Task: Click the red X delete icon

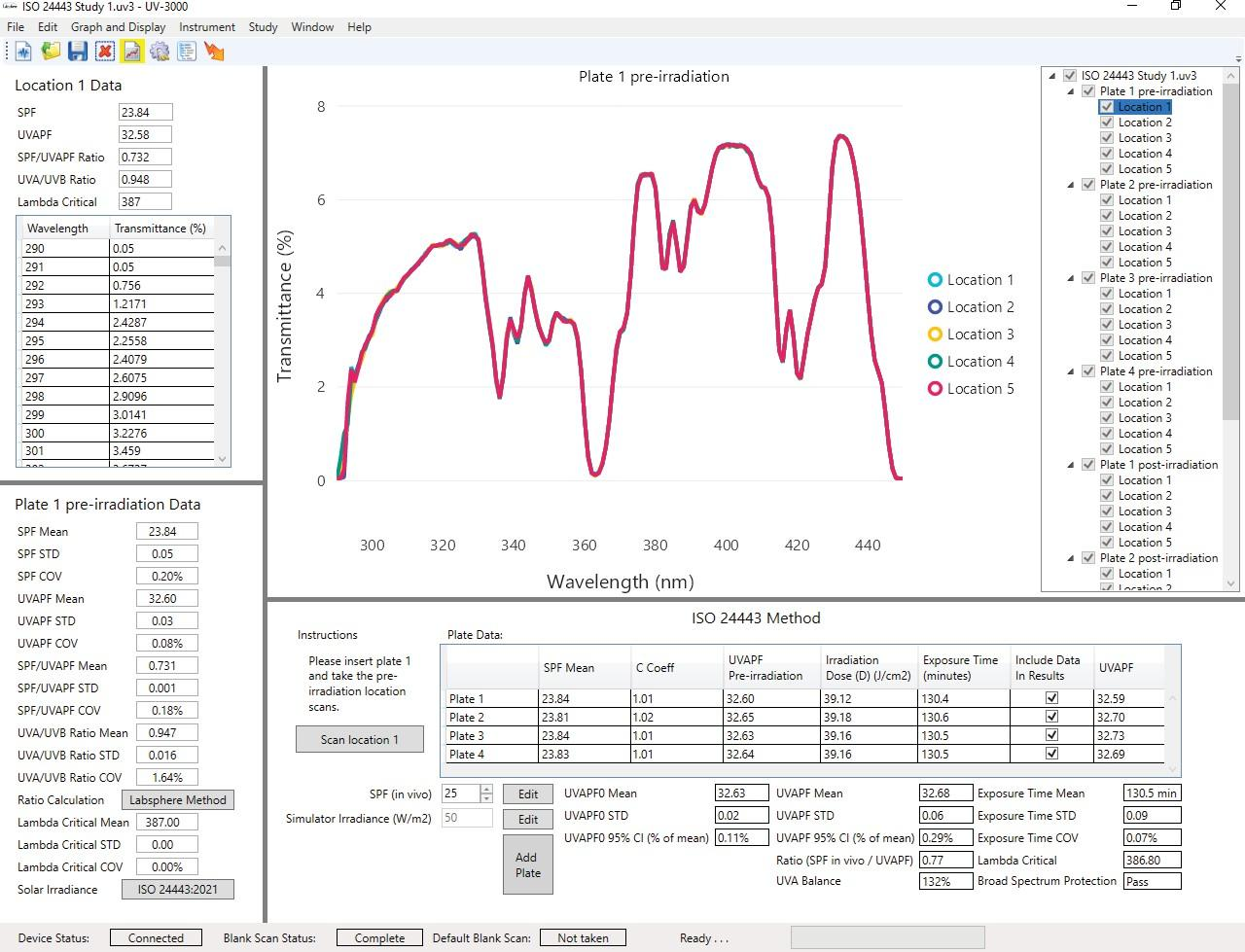Action: (x=105, y=52)
